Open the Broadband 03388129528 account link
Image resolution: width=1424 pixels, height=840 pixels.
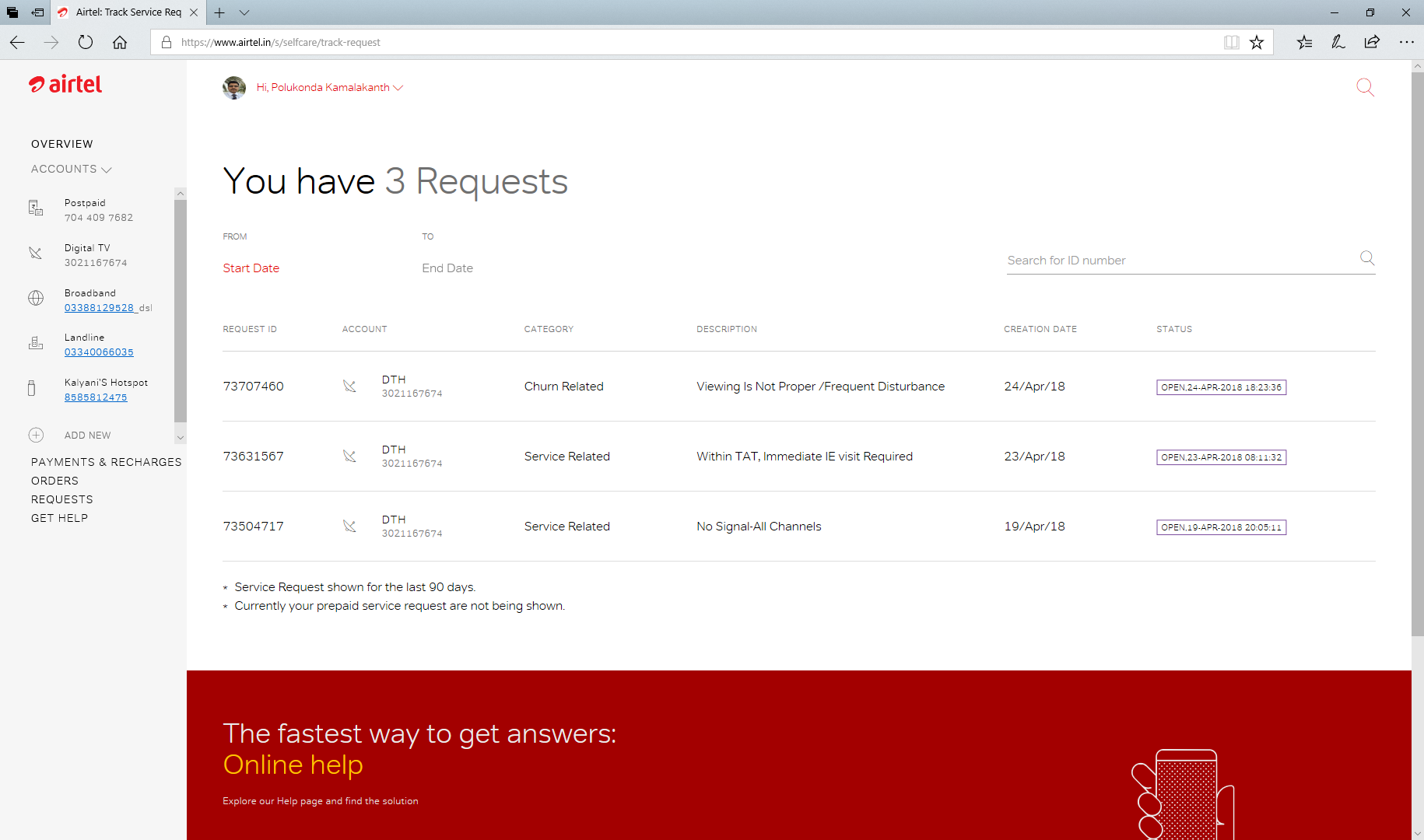pyautogui.click(x=99, y=308)
